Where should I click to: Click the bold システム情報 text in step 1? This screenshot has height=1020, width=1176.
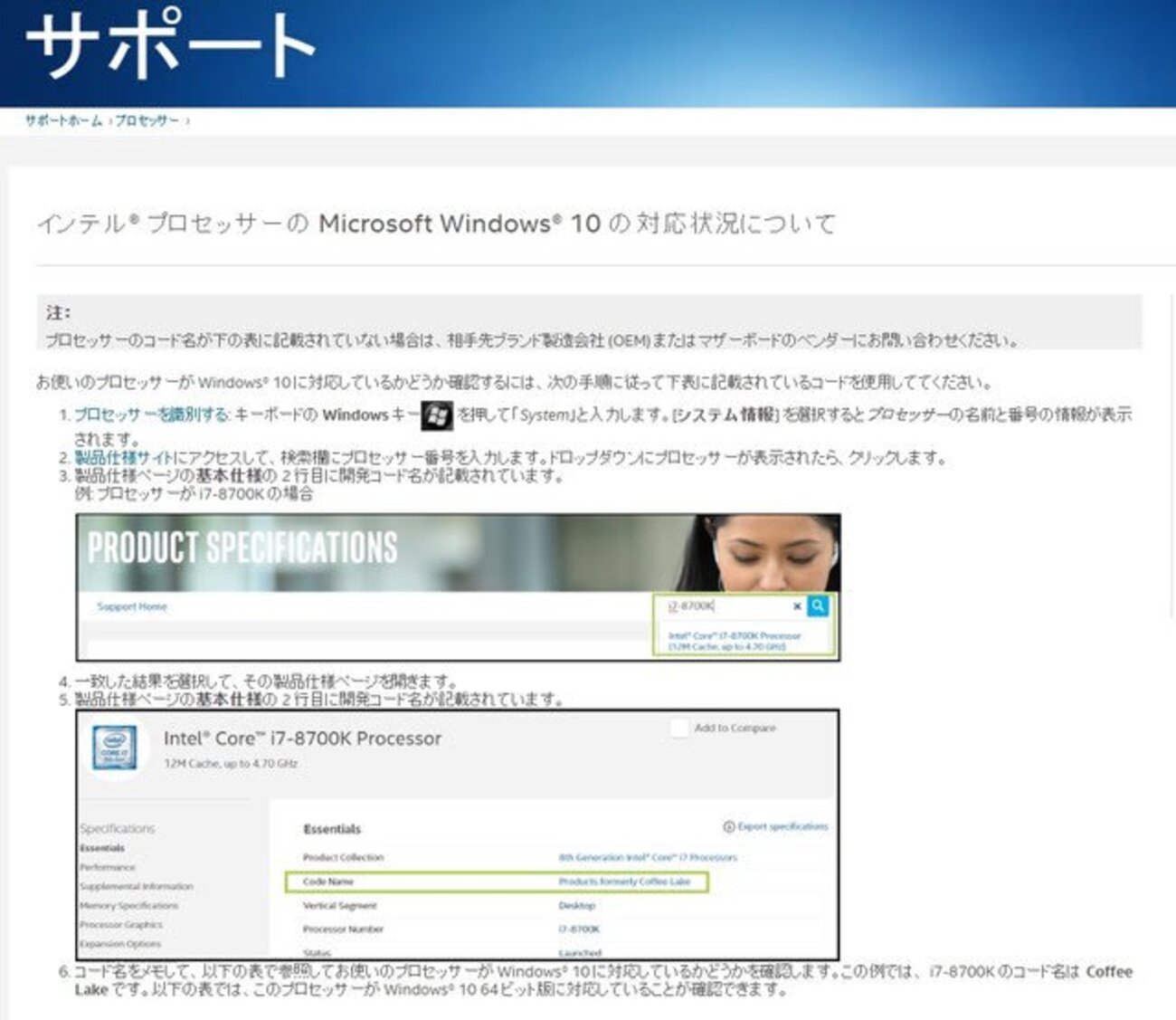(725, 415)
